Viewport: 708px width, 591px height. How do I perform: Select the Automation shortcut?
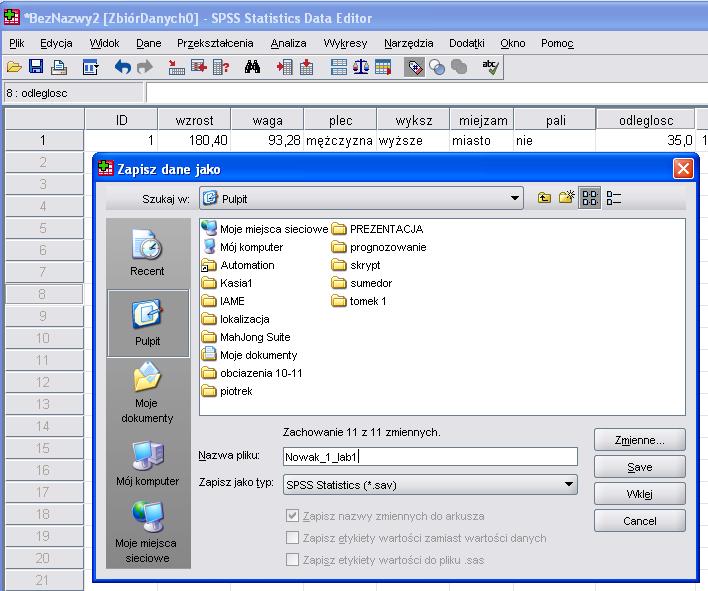(x=238, y=265)
